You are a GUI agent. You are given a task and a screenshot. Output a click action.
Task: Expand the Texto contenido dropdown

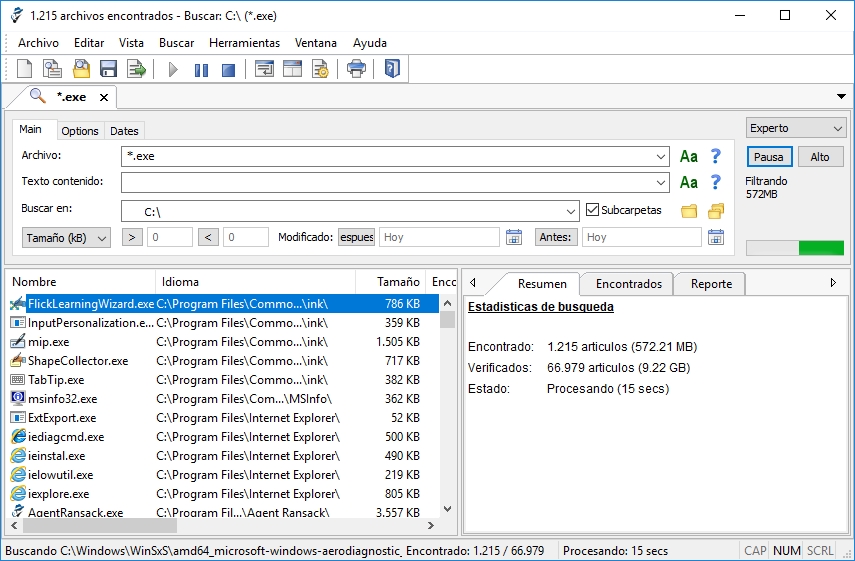tap(660, 183)
